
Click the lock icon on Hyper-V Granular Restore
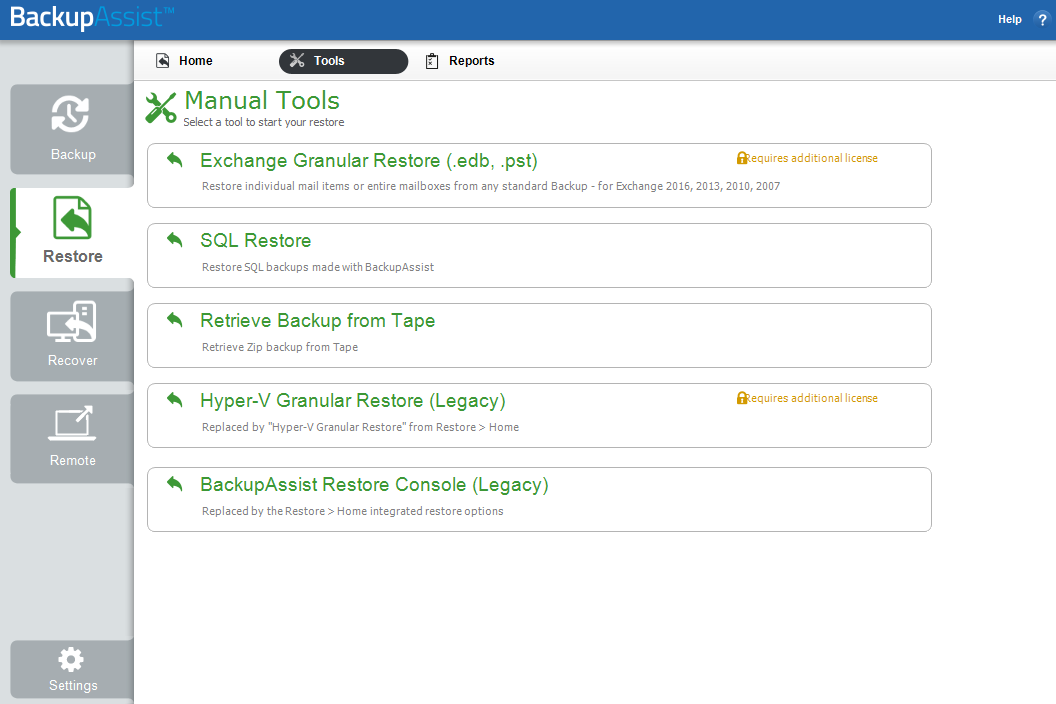coord(741,398)
